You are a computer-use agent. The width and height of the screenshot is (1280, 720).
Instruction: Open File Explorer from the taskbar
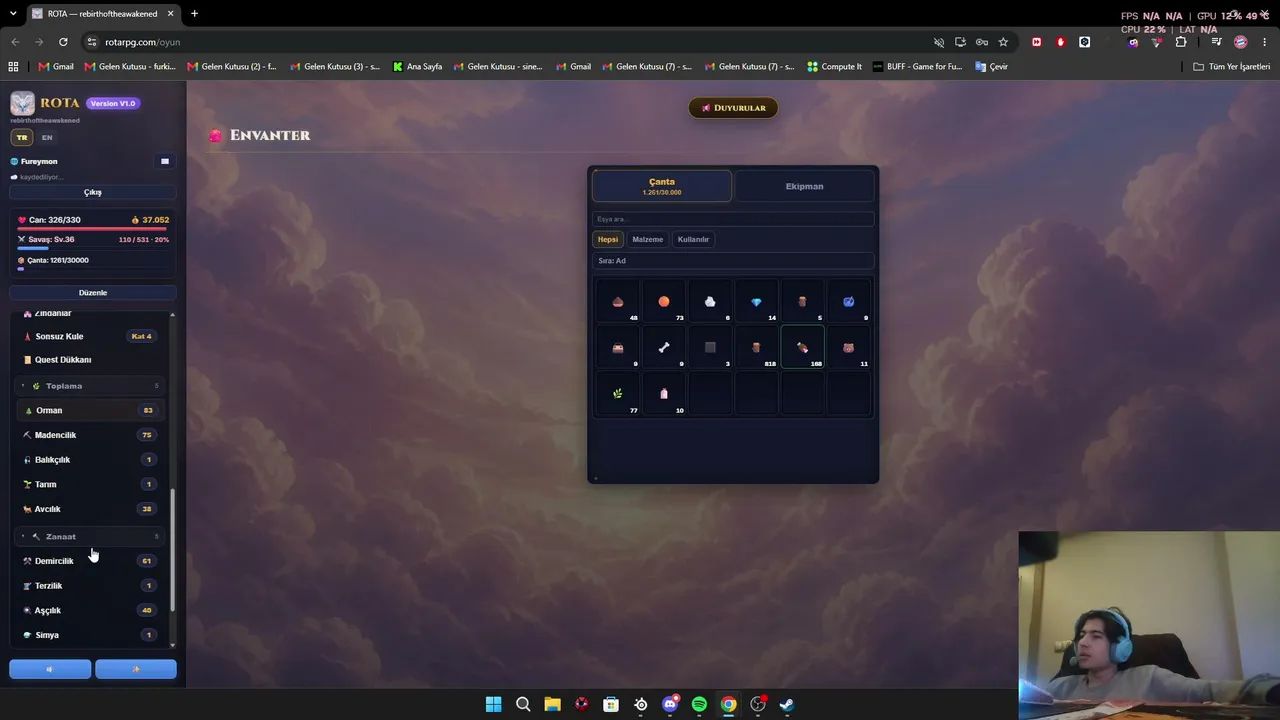(552, 704)
